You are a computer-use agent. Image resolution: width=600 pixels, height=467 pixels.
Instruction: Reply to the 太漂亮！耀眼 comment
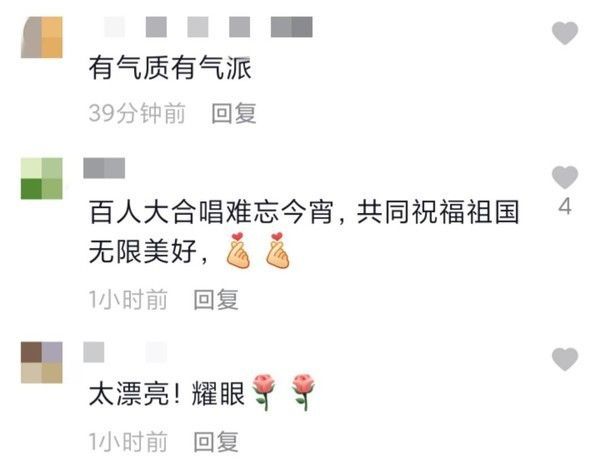point(216,441)
